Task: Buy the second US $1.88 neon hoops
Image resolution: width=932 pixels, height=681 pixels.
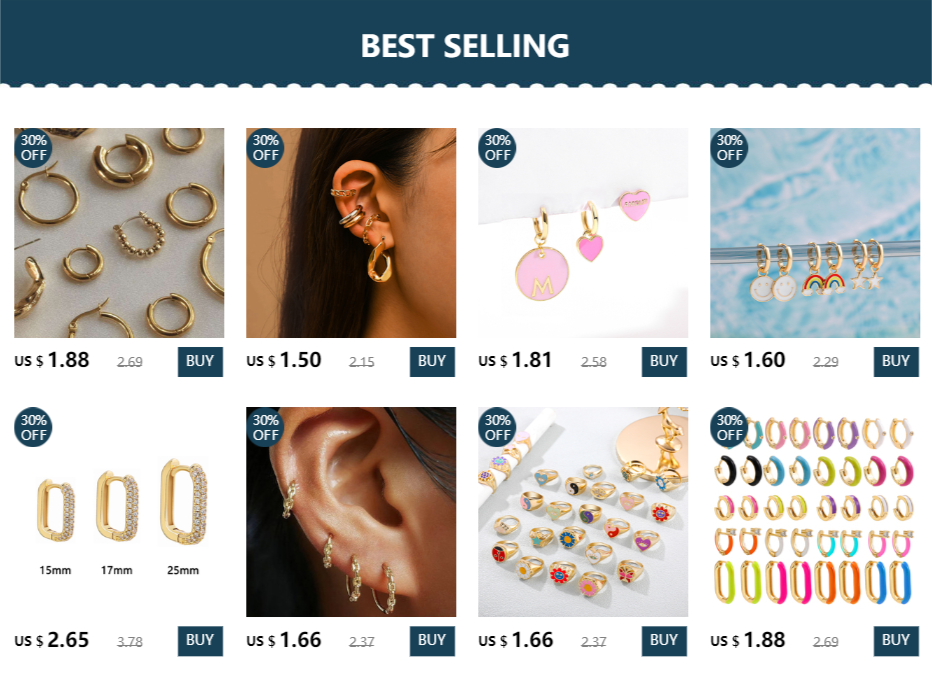Action: coord(896,641)
